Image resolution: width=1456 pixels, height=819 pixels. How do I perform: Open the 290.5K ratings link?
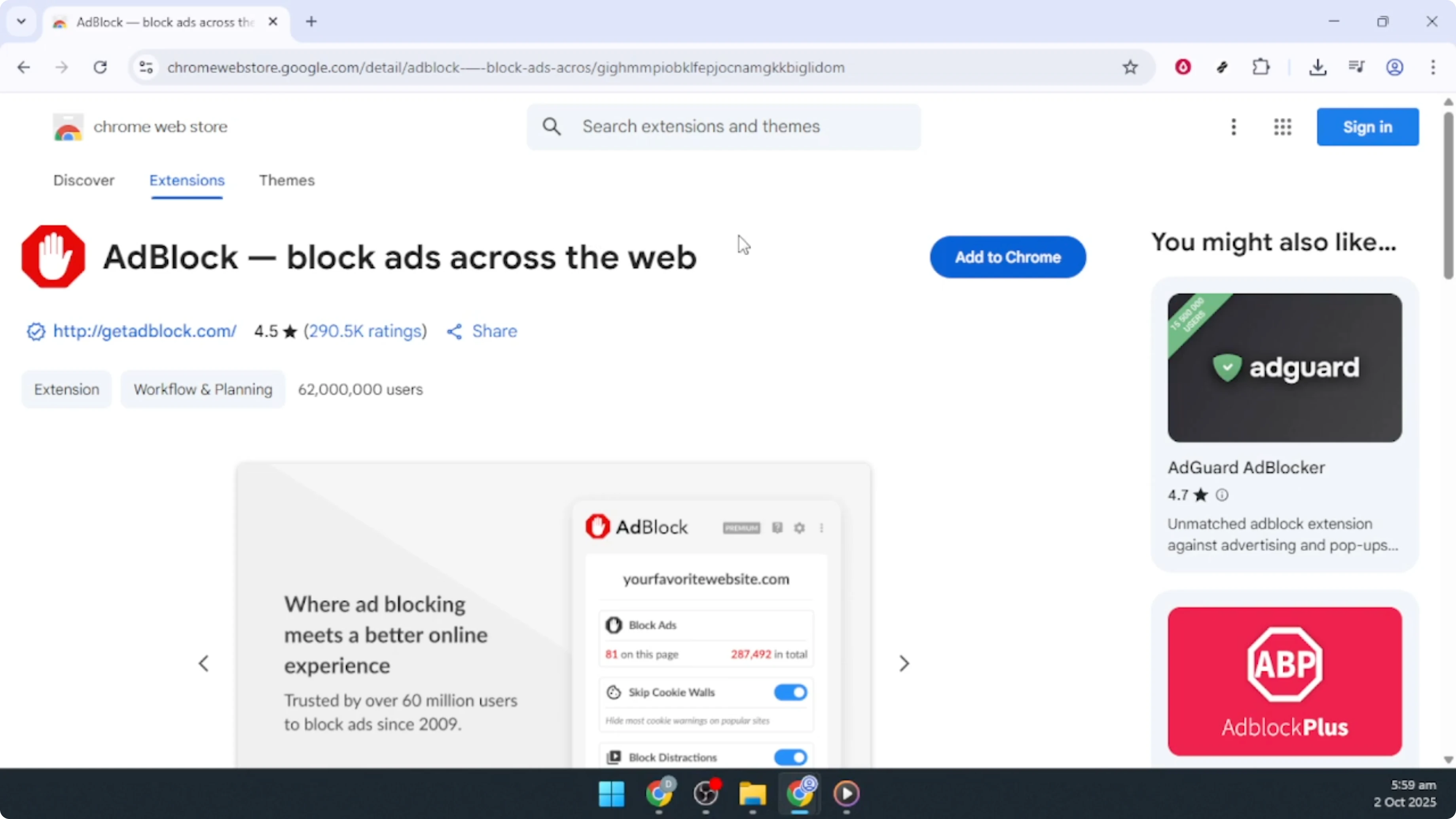tap(366, 331)
